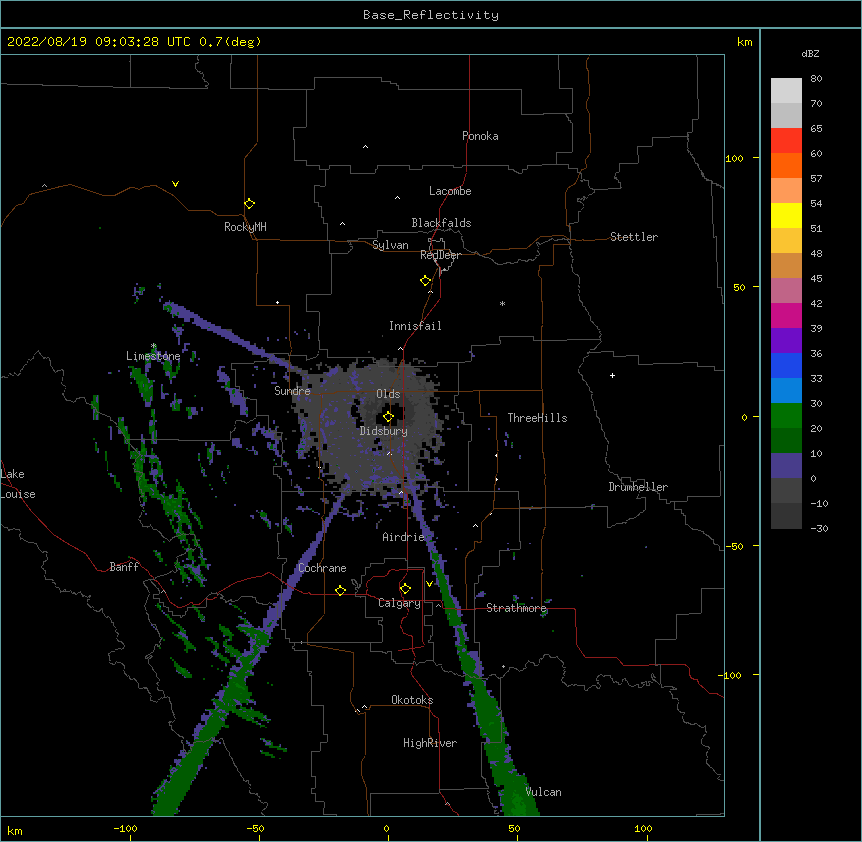This screenshot has height=842, width=862.
Task: Click the Strathmore label
Action: tap(516, 608)
